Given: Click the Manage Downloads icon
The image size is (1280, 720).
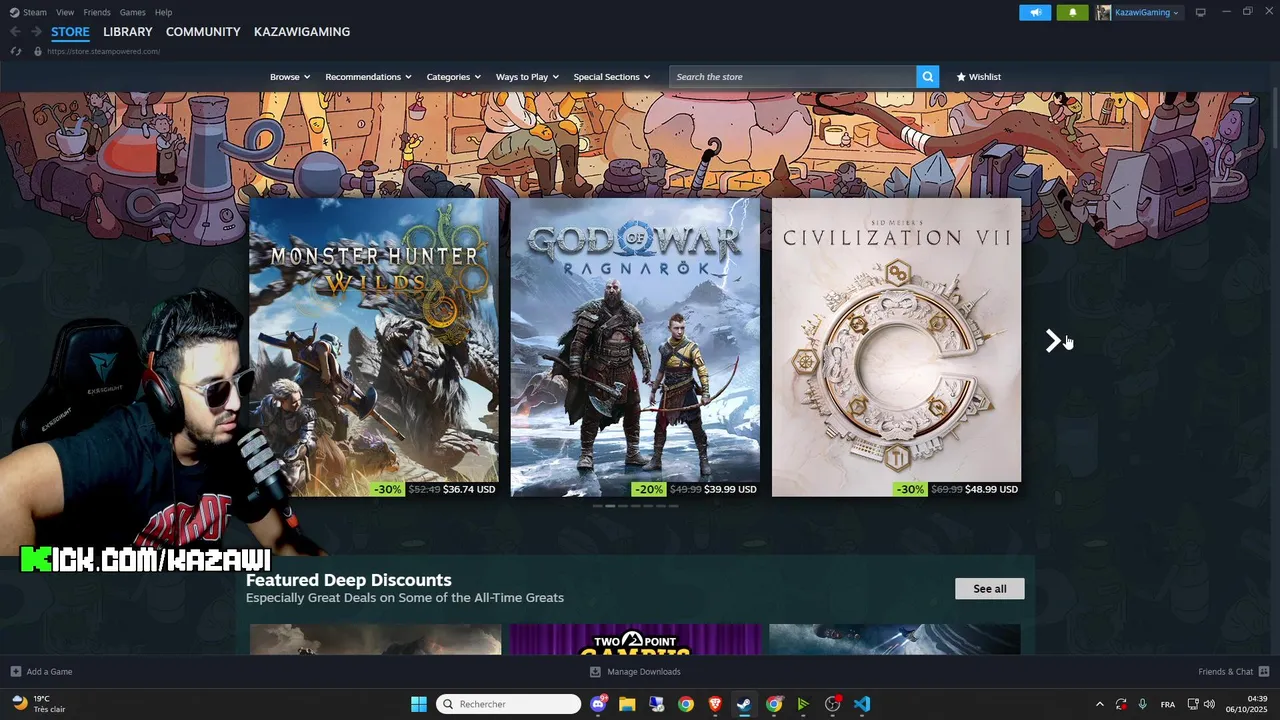Looking at the screenshot, I should coord(595,672).
